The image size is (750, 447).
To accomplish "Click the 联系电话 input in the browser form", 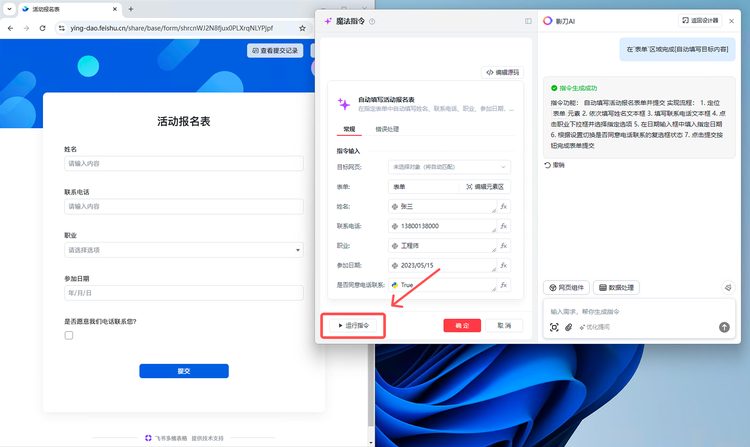I will pyautogui.click(x=184, y=207).
